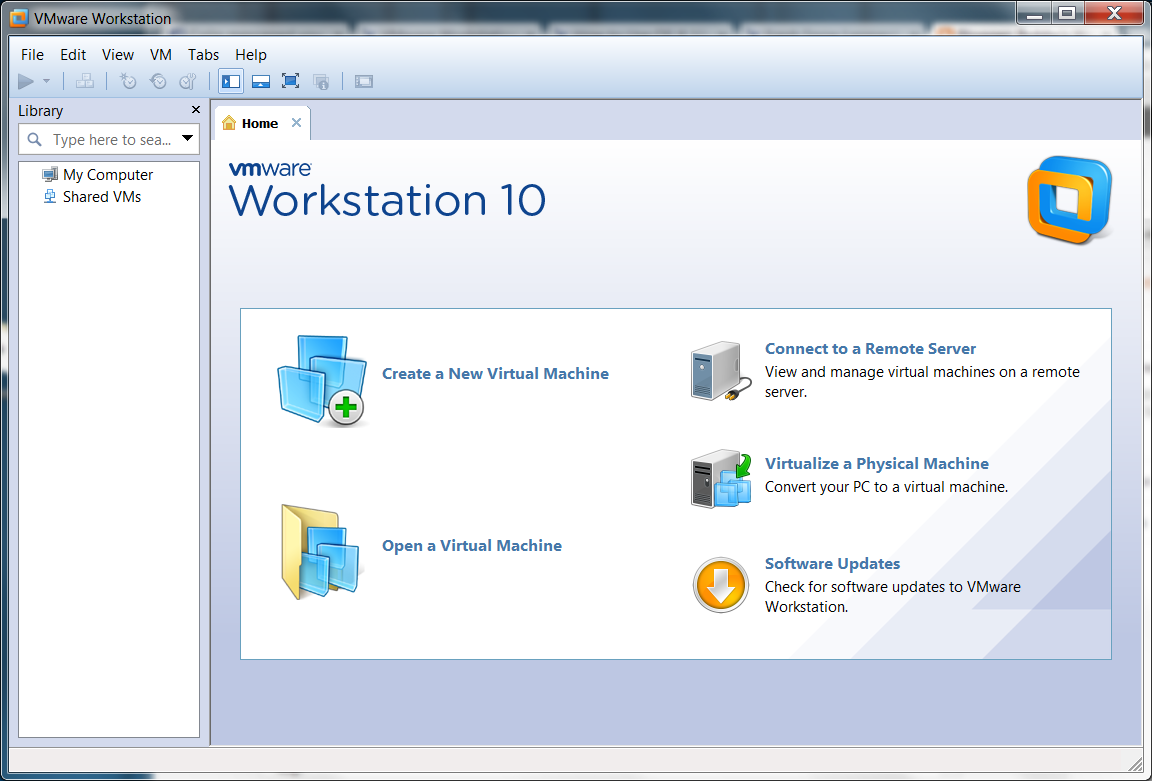Open the Help menu

(x=251, y=55)
